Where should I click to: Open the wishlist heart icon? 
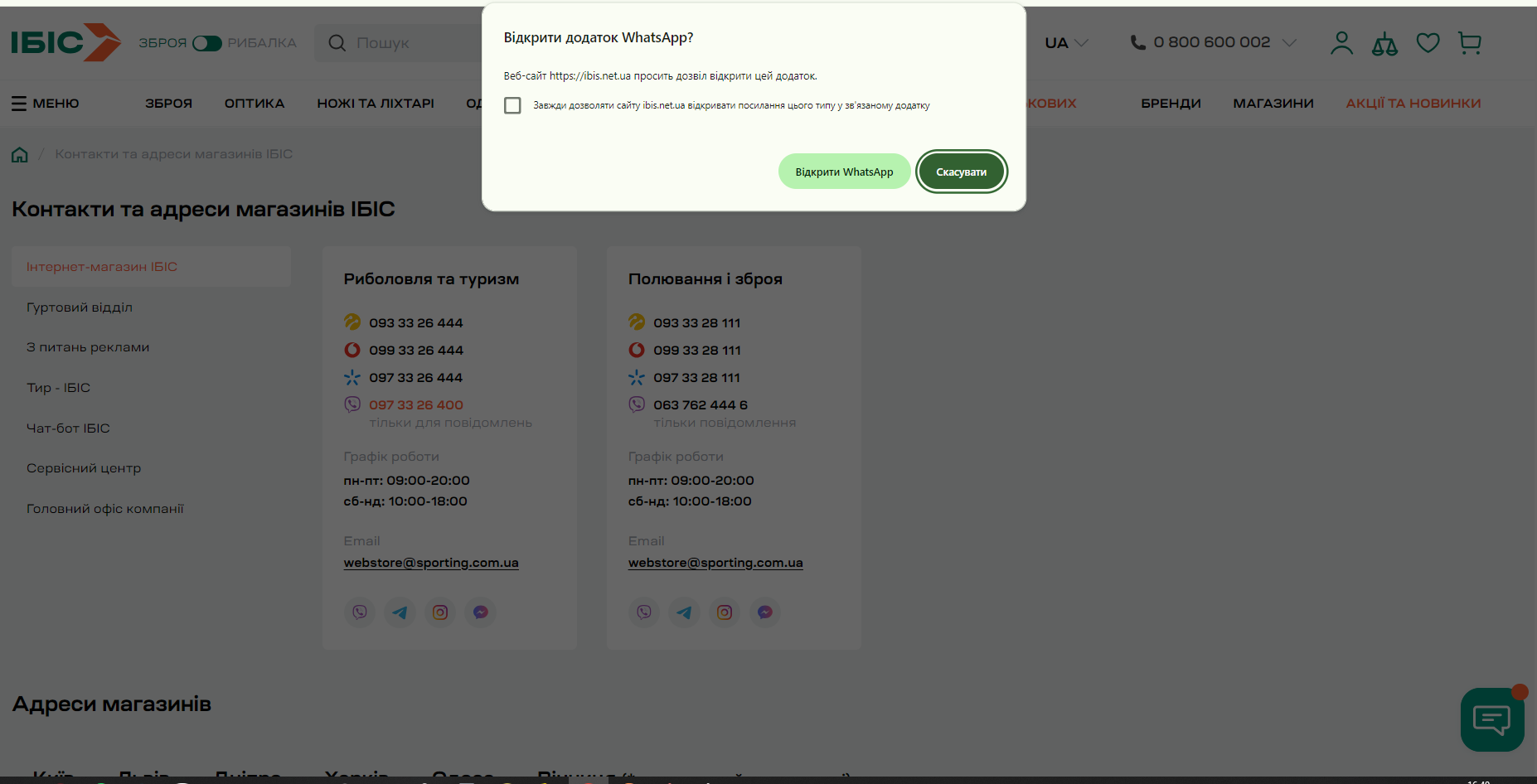(x=1428, y=43)
